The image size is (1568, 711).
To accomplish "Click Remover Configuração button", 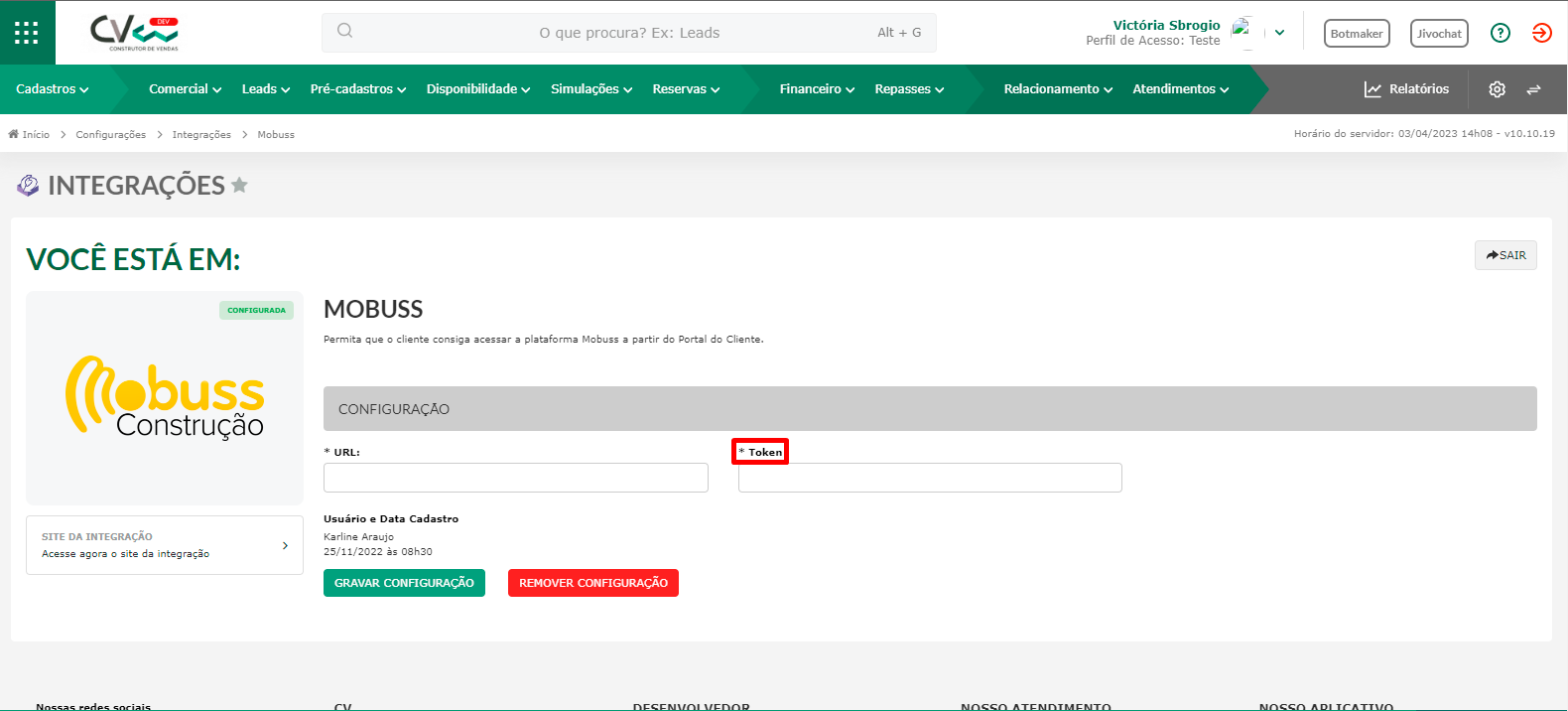I will [593, 583].
